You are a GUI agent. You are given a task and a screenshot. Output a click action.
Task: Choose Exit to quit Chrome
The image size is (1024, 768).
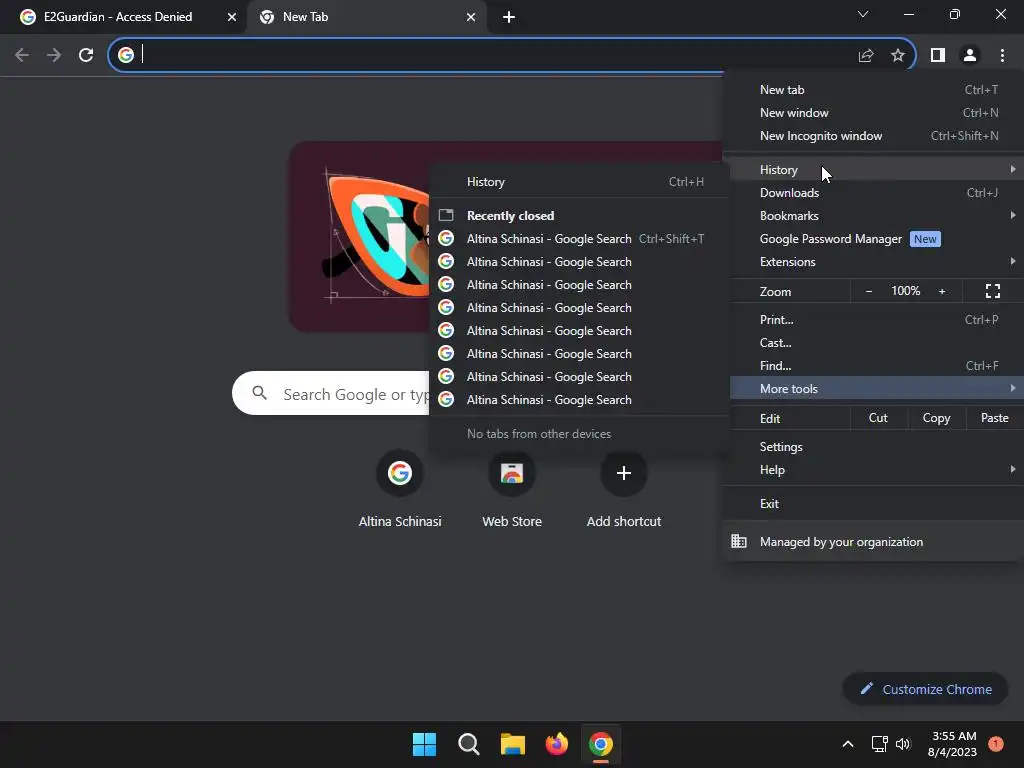(x=874, y=504)
